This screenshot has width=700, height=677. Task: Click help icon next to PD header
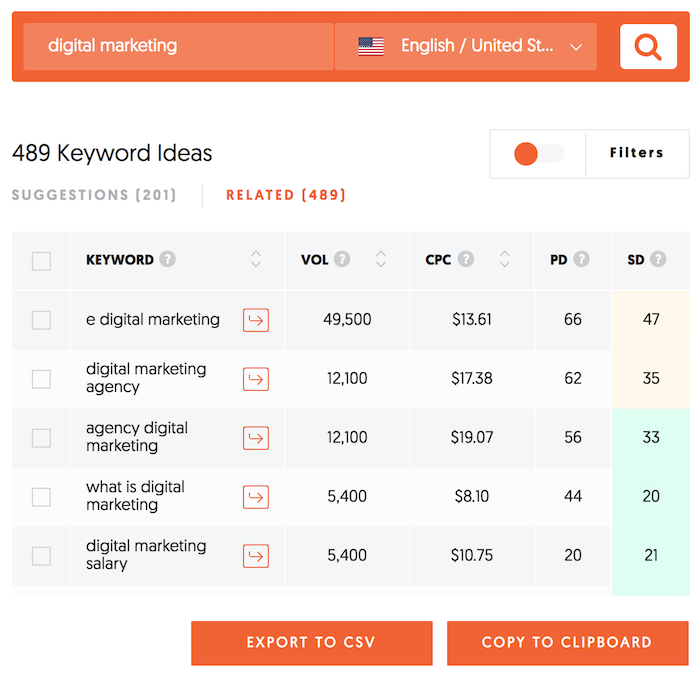(581, 260)
